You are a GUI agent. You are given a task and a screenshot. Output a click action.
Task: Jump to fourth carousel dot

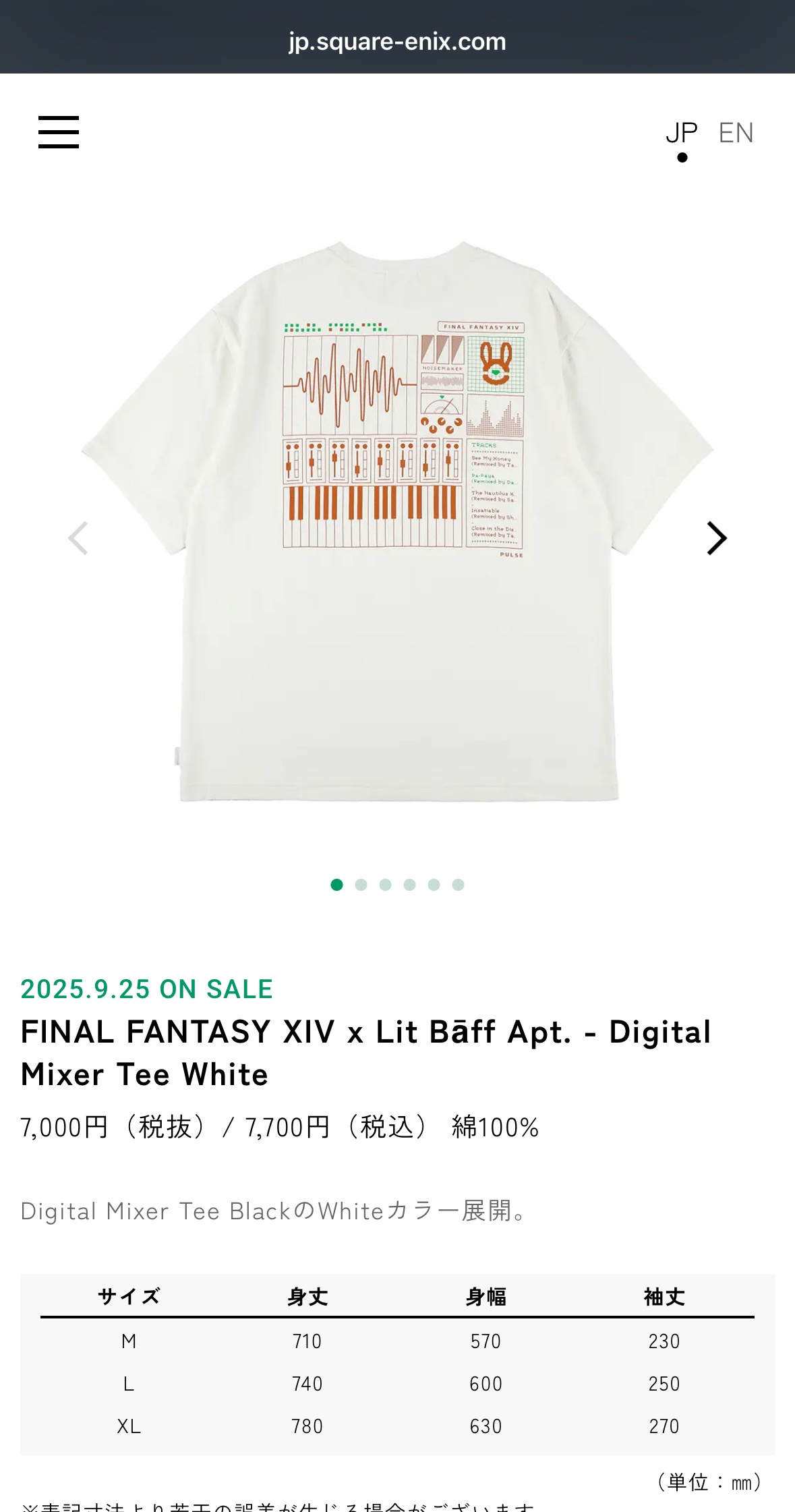pos(409,885)
